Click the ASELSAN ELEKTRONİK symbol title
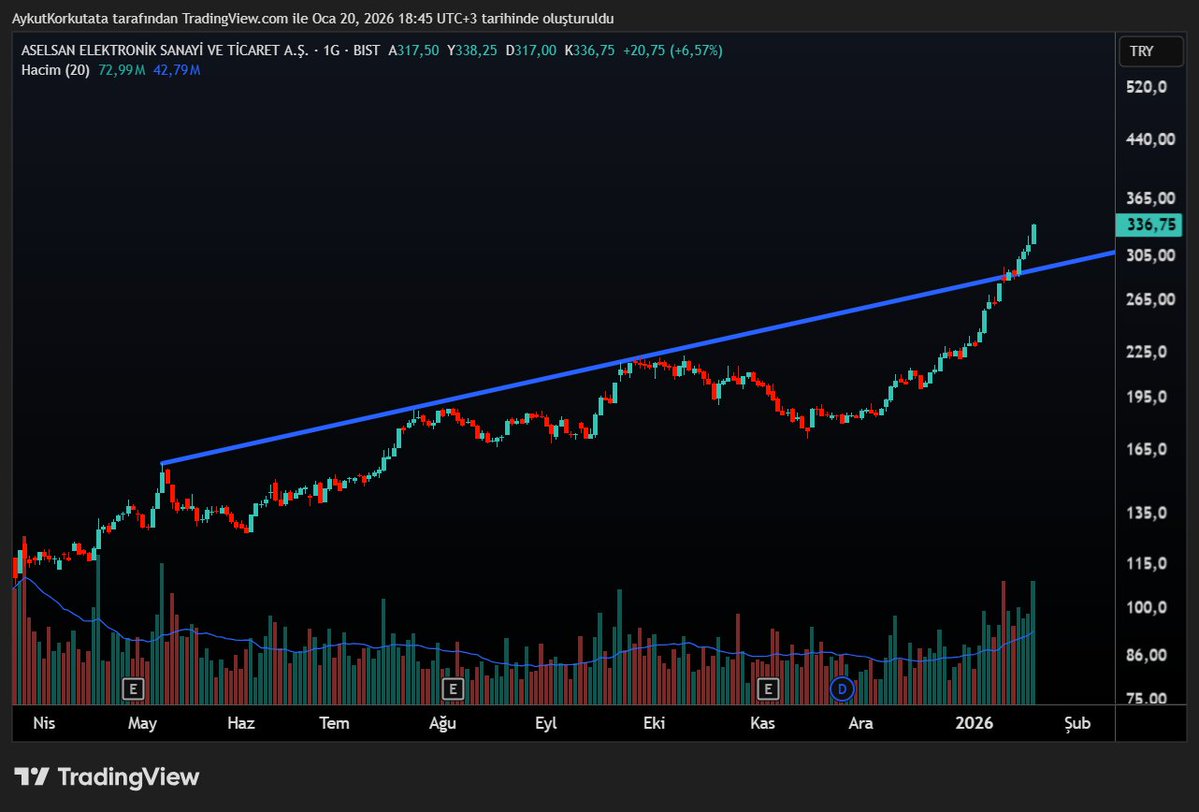The image size is (1199, 812). point(164,50)
